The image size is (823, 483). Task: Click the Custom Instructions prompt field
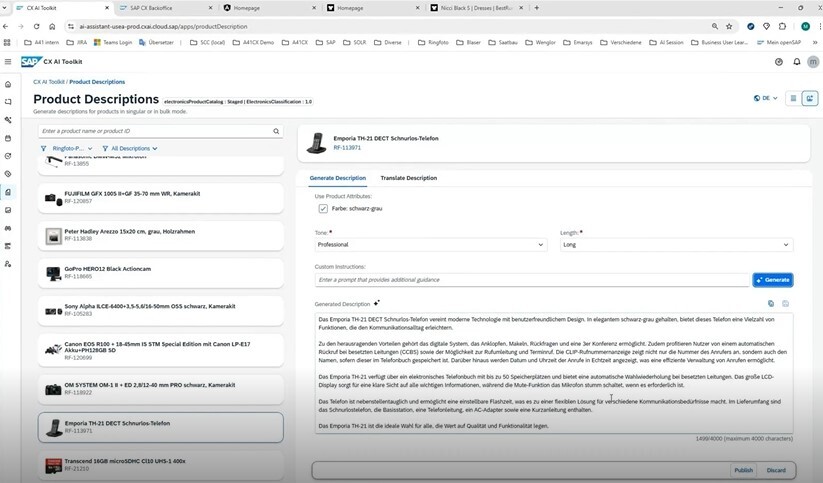532,280
